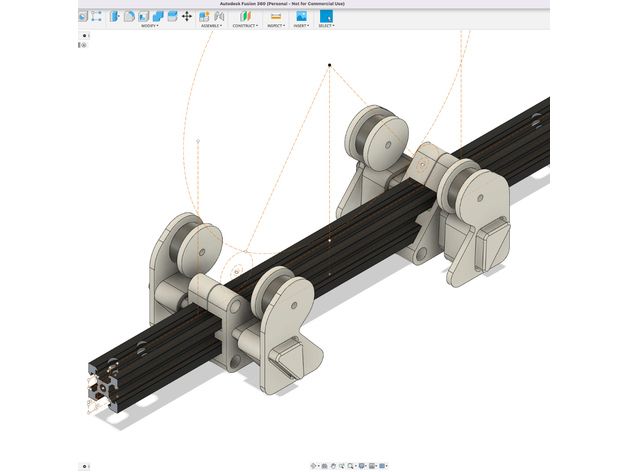Activate the Move/Copy arrows tool
The image size is (628, 472).
tap(187, 17)
